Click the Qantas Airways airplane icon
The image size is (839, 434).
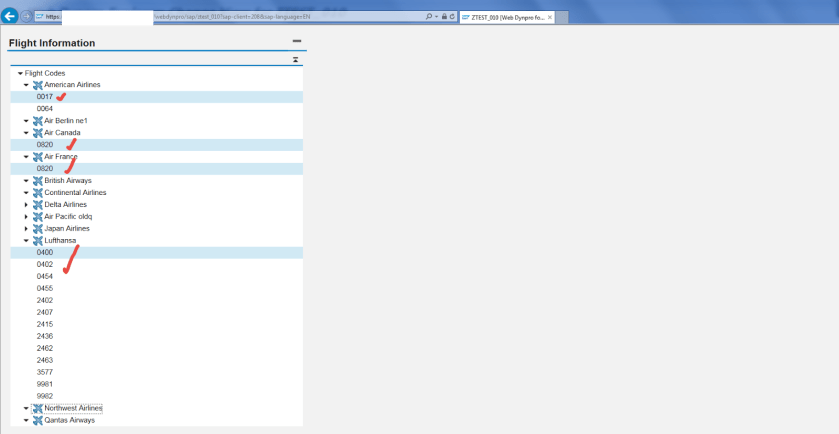37,421
